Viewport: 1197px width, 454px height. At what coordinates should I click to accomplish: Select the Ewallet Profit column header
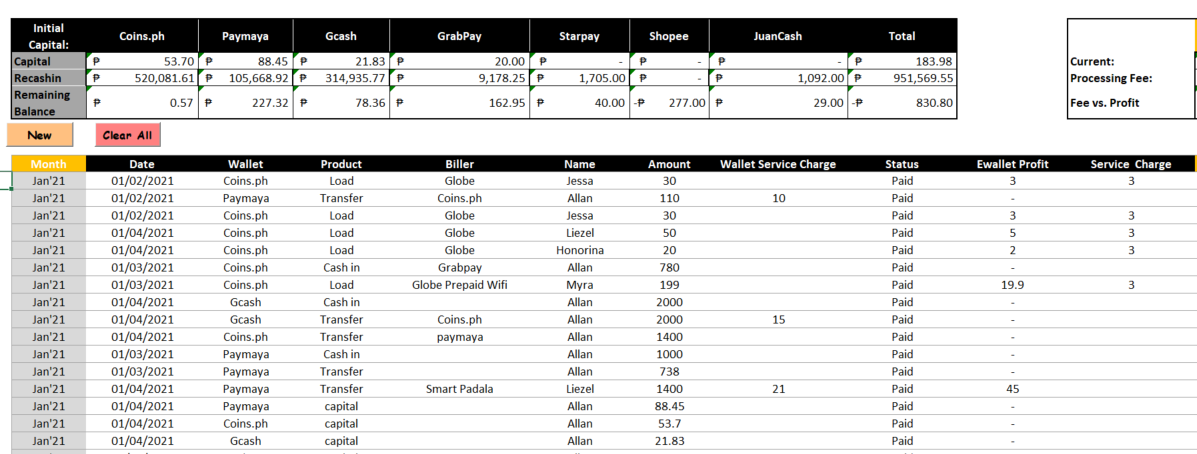(1012, 164)
